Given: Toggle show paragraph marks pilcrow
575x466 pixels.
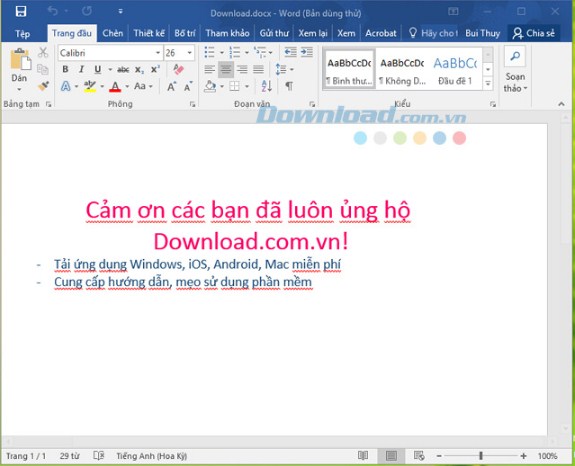Looking at the screenshot, I should [x=289, y=86].
